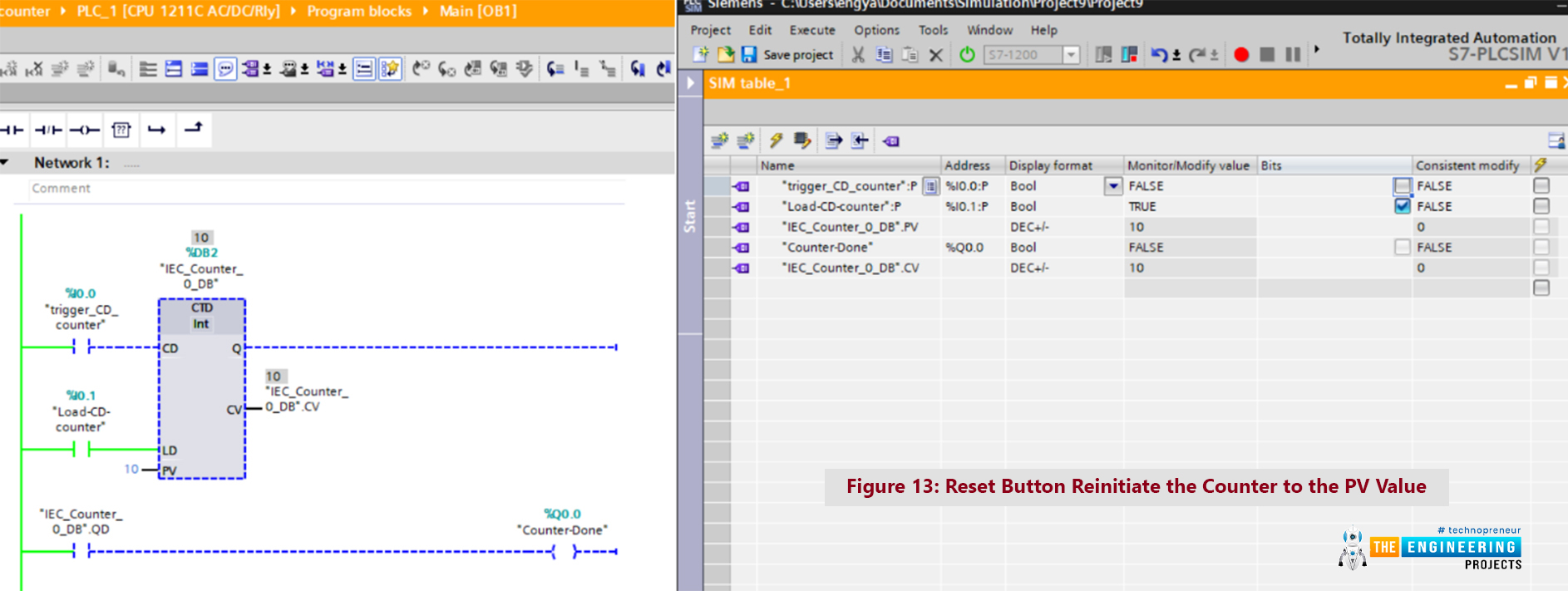Toggle Bits checkbox for Counter-Done row

(1403, 247)
